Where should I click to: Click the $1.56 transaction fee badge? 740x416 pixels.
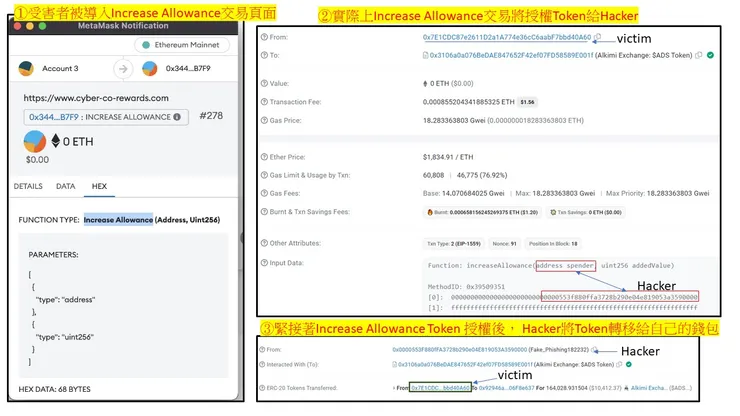point(527,102)
